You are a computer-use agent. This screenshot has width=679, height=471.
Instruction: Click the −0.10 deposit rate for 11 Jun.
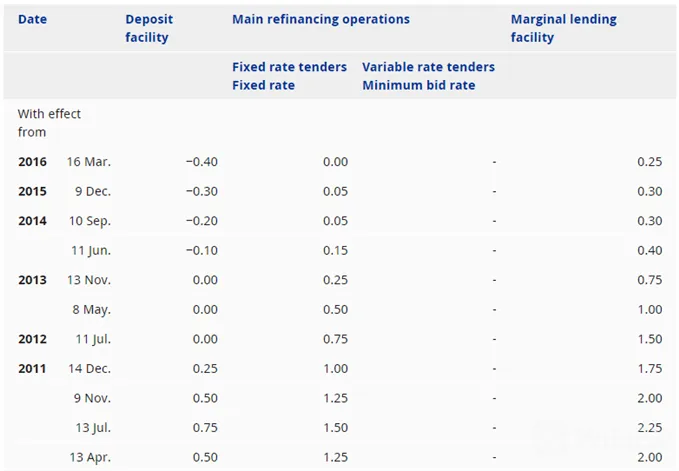click(x=202, y=251)
